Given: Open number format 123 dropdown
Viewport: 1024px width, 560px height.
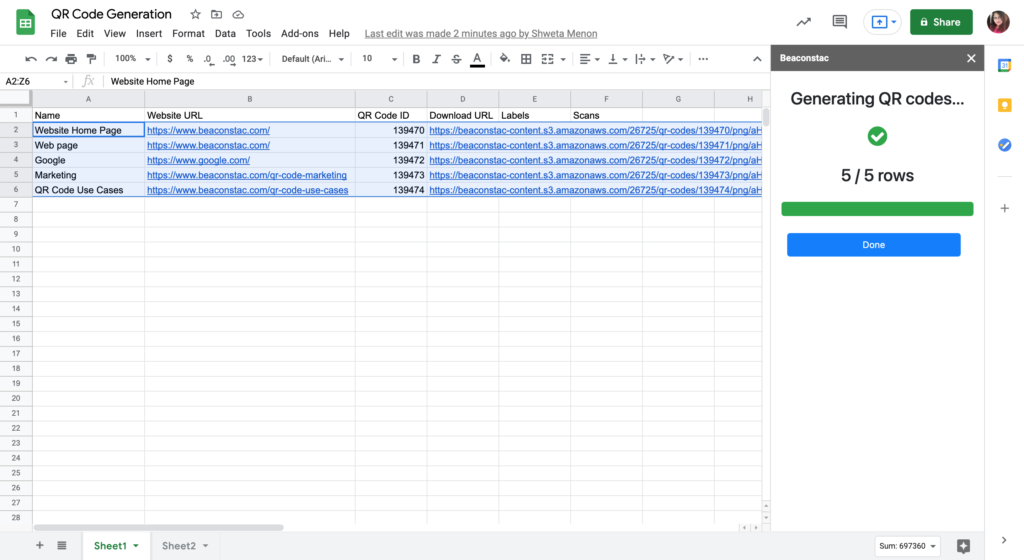Looking at the screenshot, I should tap(252, 59).
